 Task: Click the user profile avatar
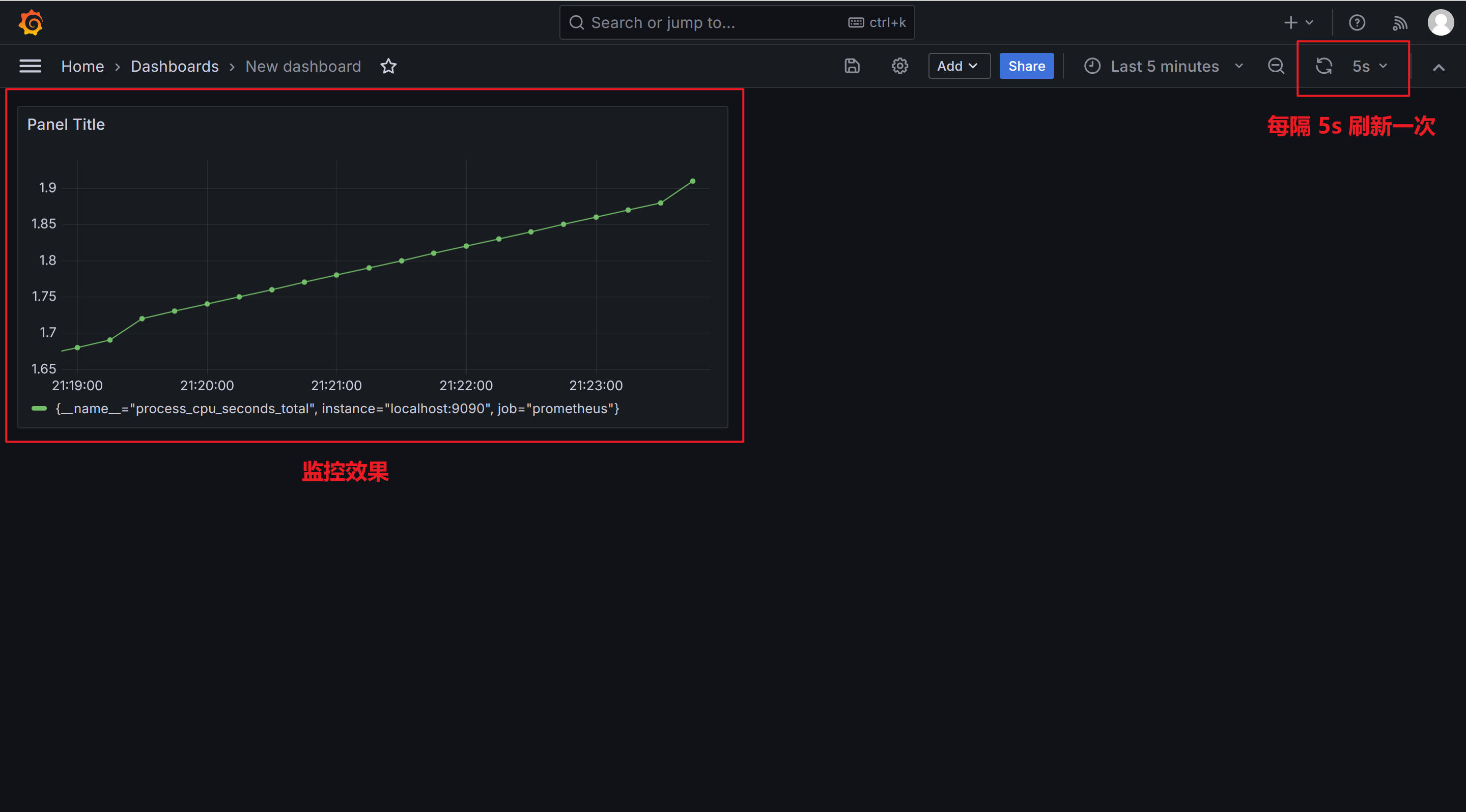pos(1441,23)
